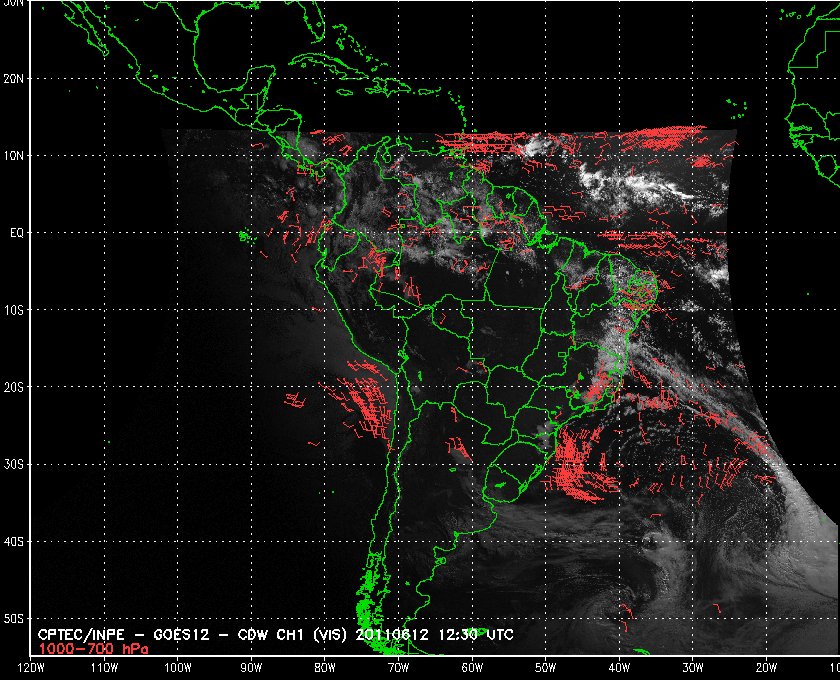Select the 30S latitude label

coord(13,464)
